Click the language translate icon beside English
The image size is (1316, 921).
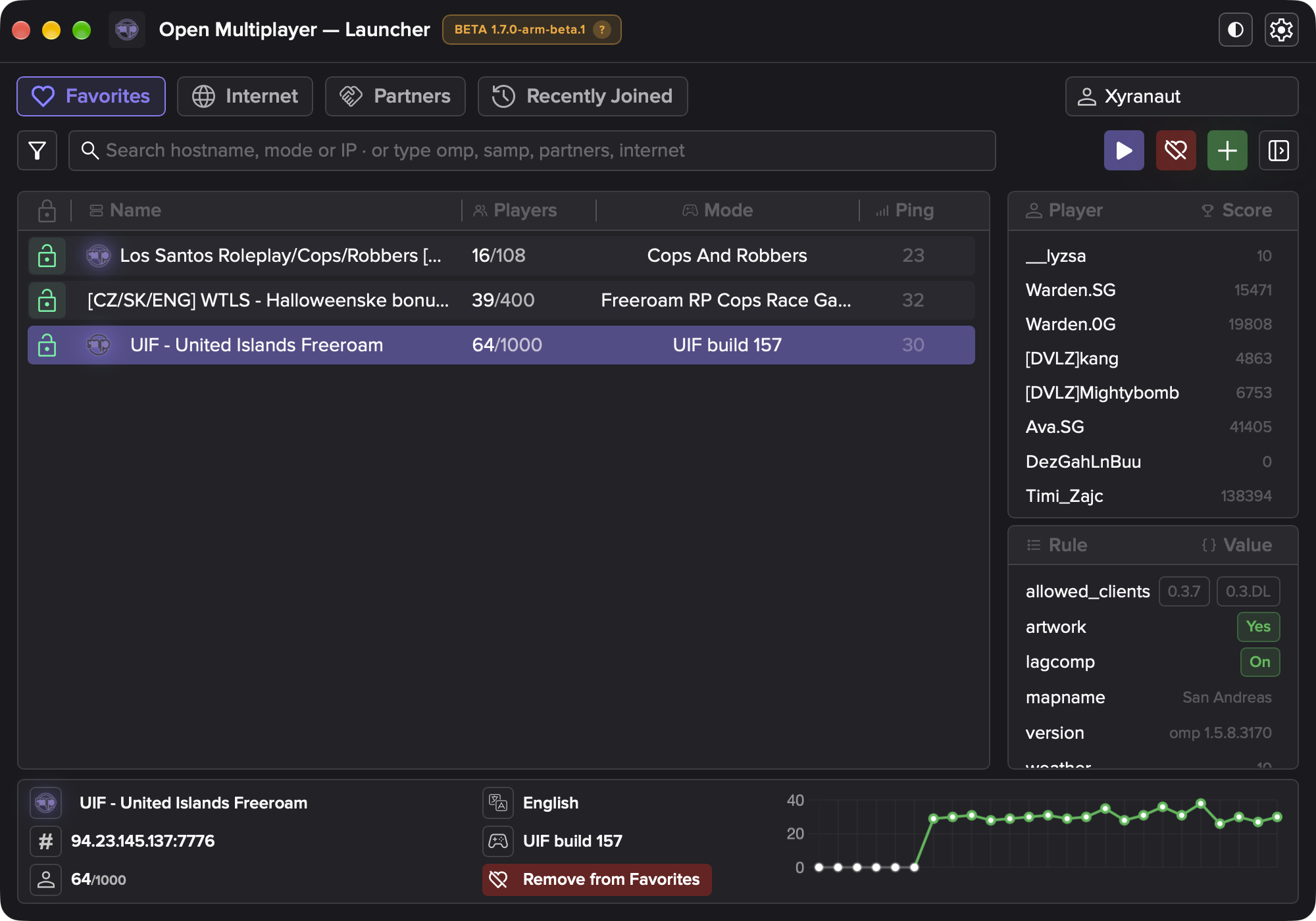[498, 803]
